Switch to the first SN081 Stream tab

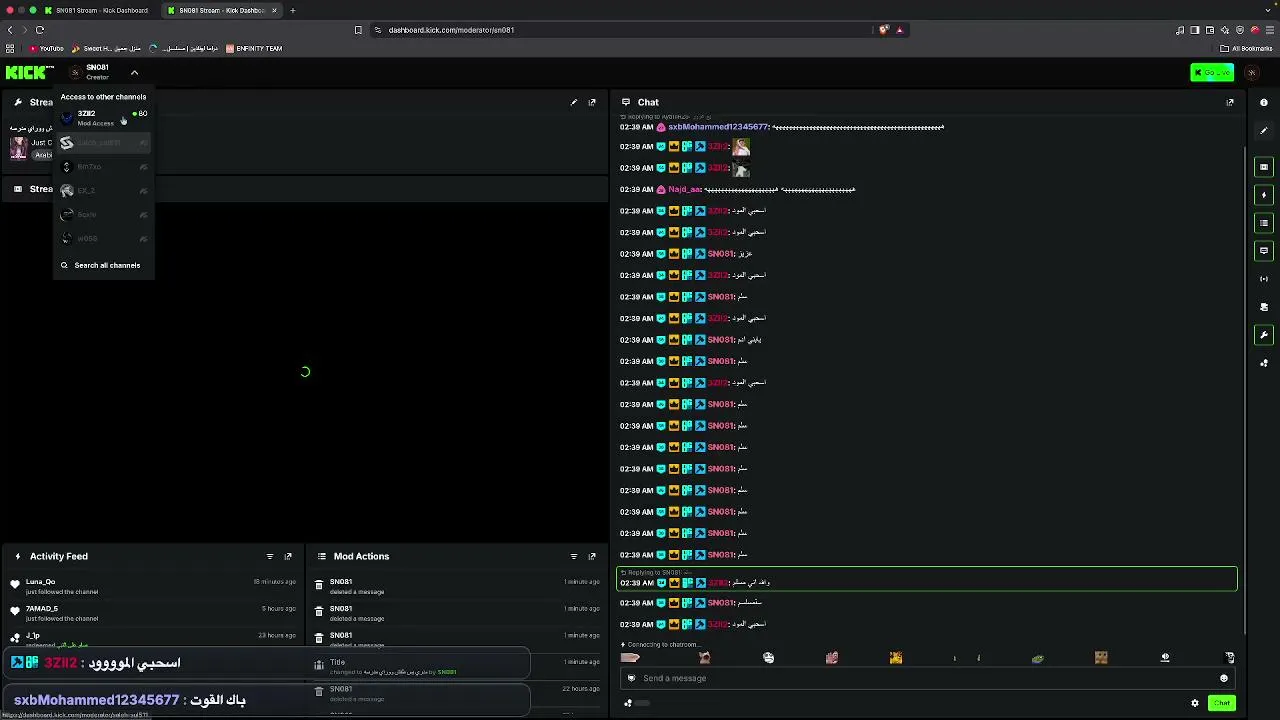98,10
